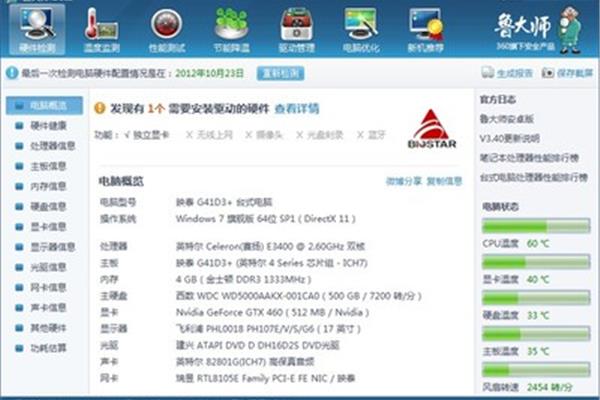The image size is (600, 400).
Task: Launch the 性能测试 benchmark gauge
Action: (166, 29)
